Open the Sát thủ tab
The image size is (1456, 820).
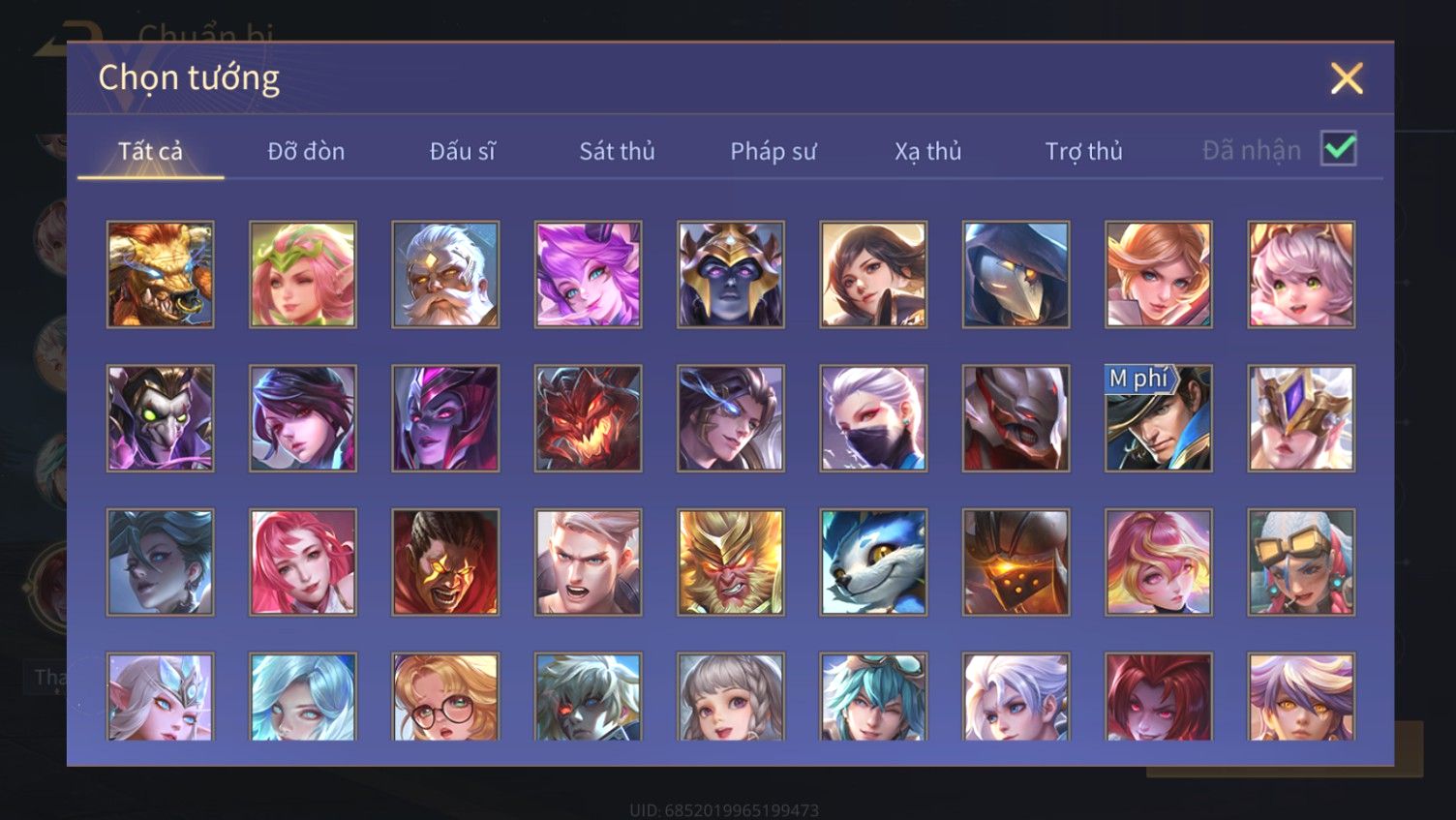[x=617, y=151]
